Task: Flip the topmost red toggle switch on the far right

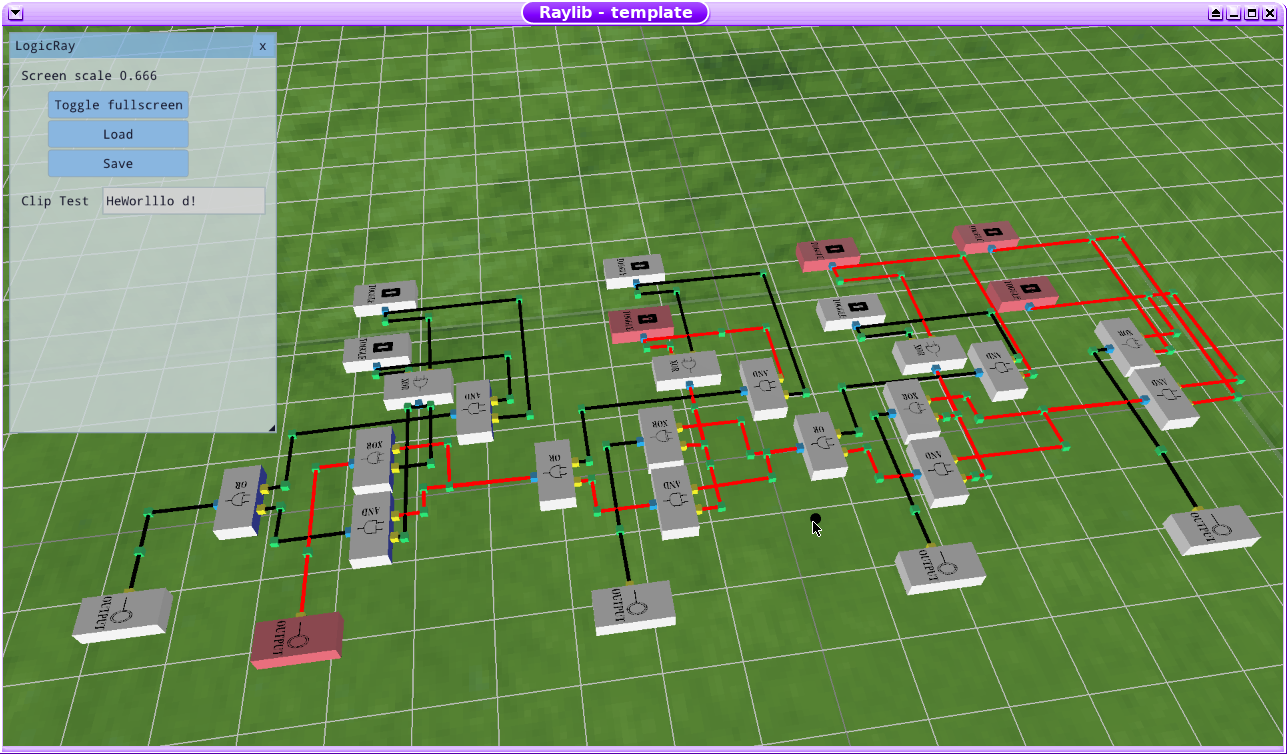Action: coord(985,236)
